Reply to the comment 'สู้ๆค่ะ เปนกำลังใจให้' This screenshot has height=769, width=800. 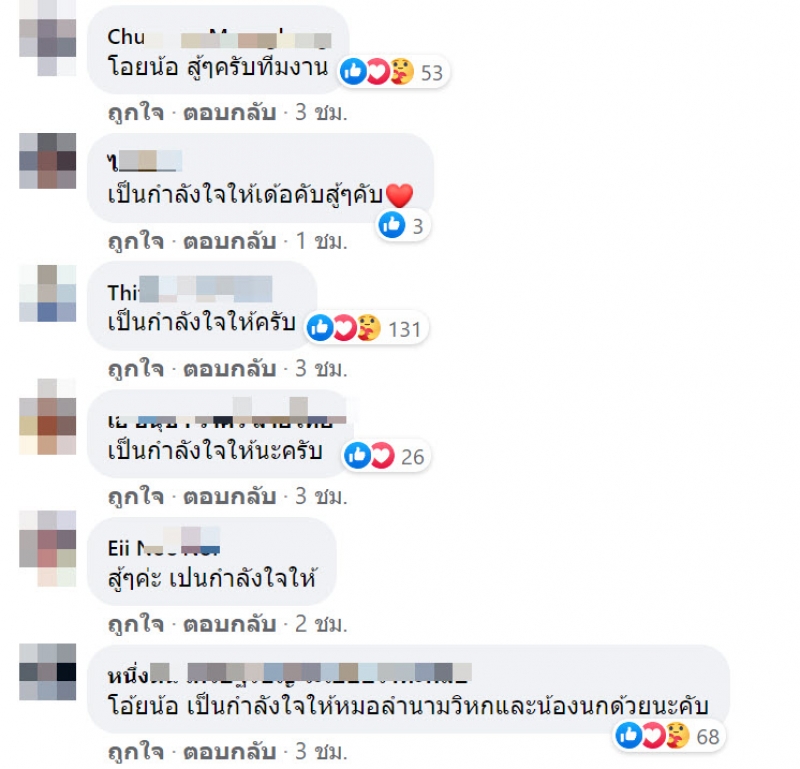coord(230,624)
